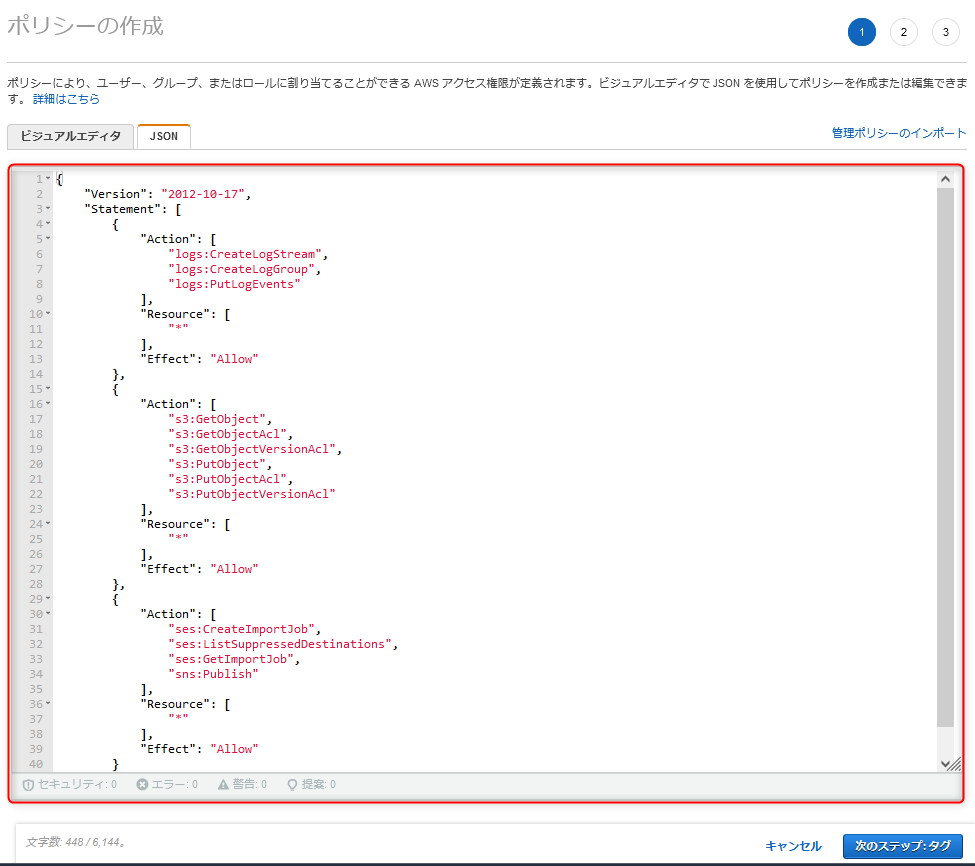Click the 提案 lightbulb icon
The image size is (975, 866).
tap(292, 785)
